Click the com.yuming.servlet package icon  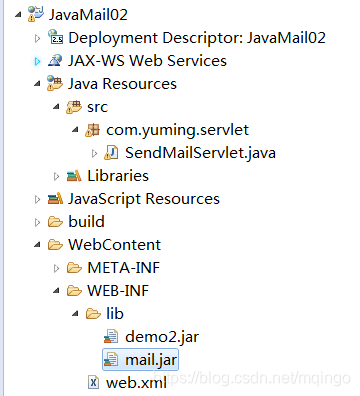coord(93,130)
